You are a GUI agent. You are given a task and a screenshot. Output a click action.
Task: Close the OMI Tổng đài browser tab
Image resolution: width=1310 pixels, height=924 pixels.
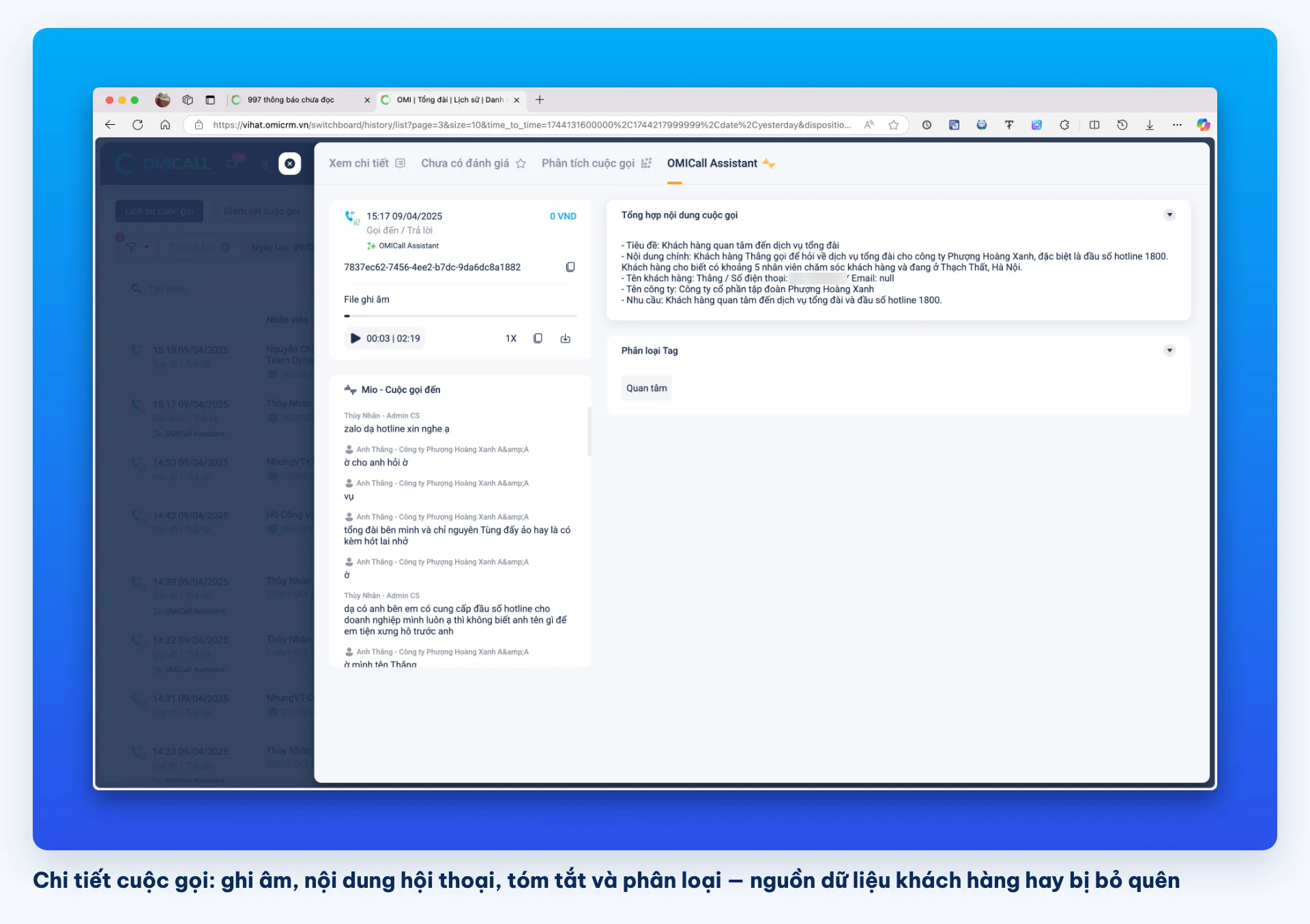516,100
